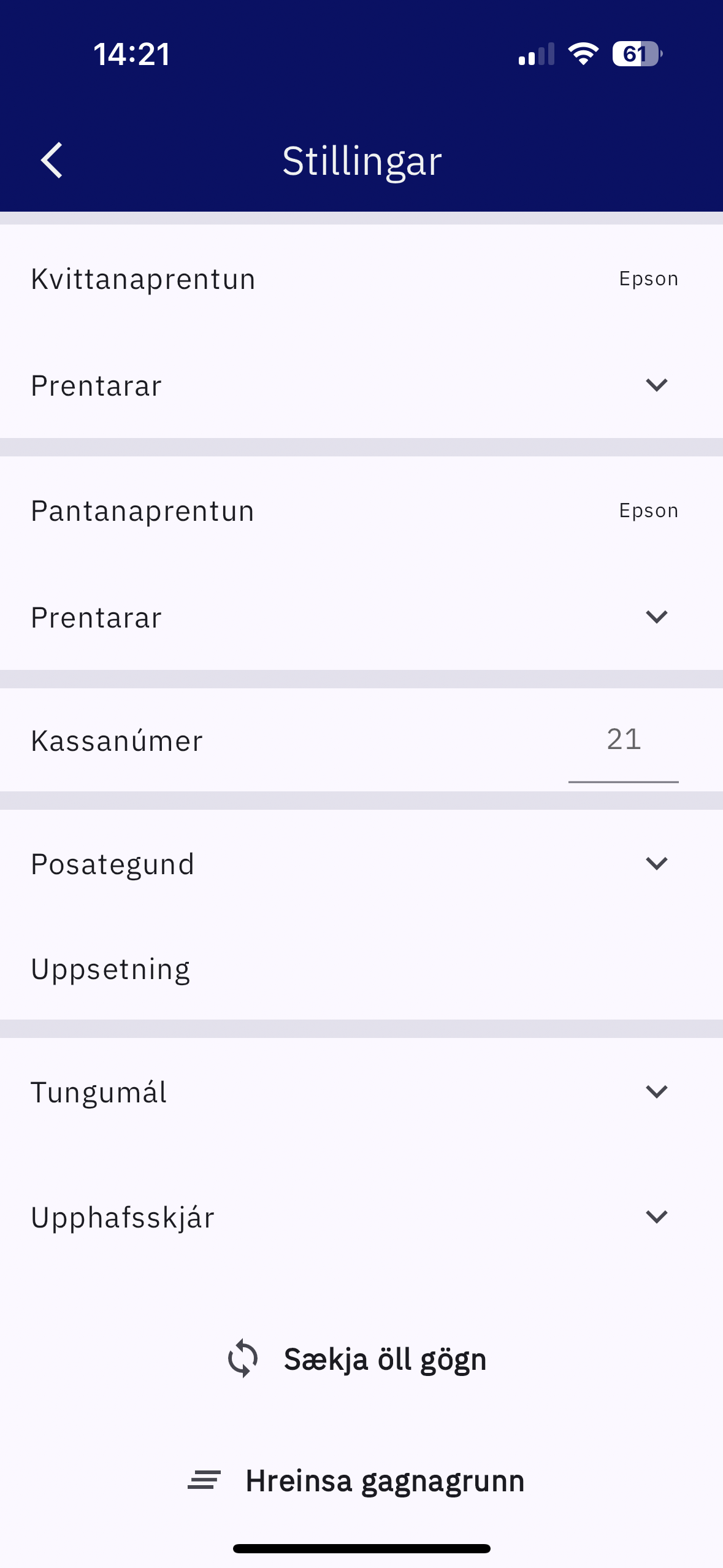
Task: Expand Prentarar dropdown under Kvittanaprentun
Action: pos(656,385)
